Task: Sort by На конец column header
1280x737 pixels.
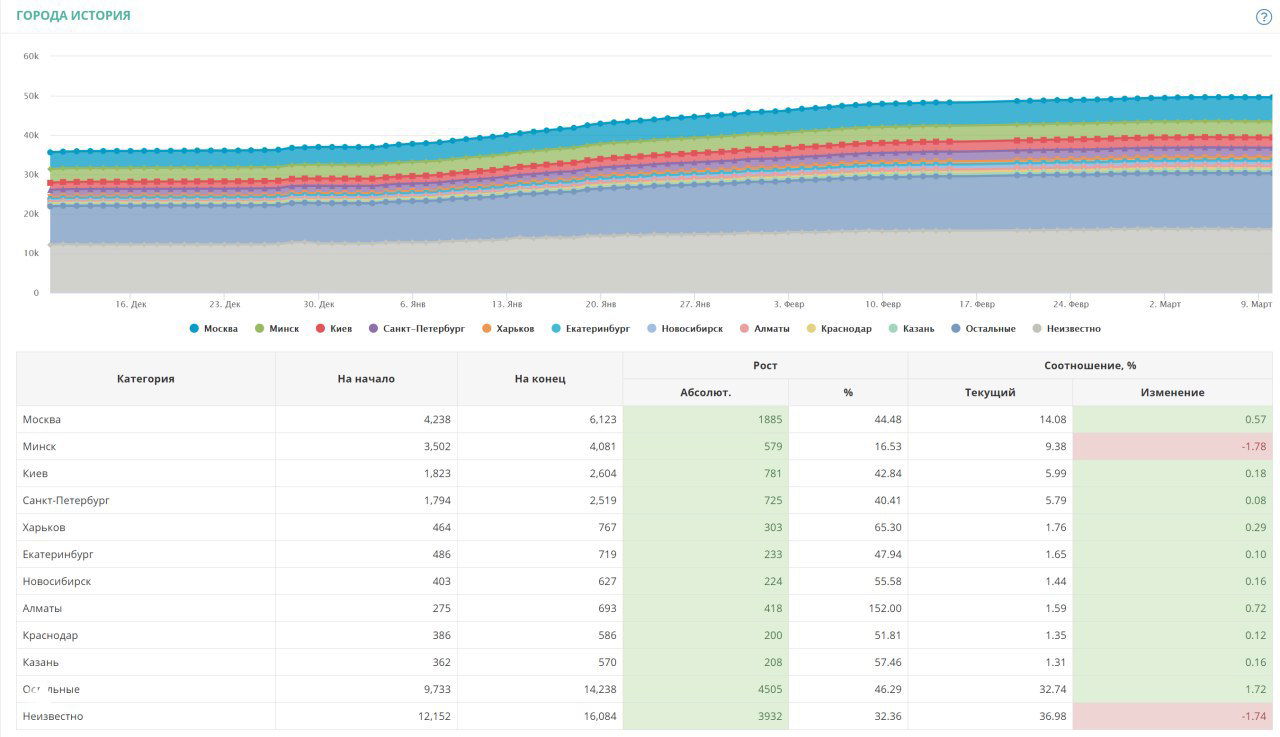Action: coord(540,379)
